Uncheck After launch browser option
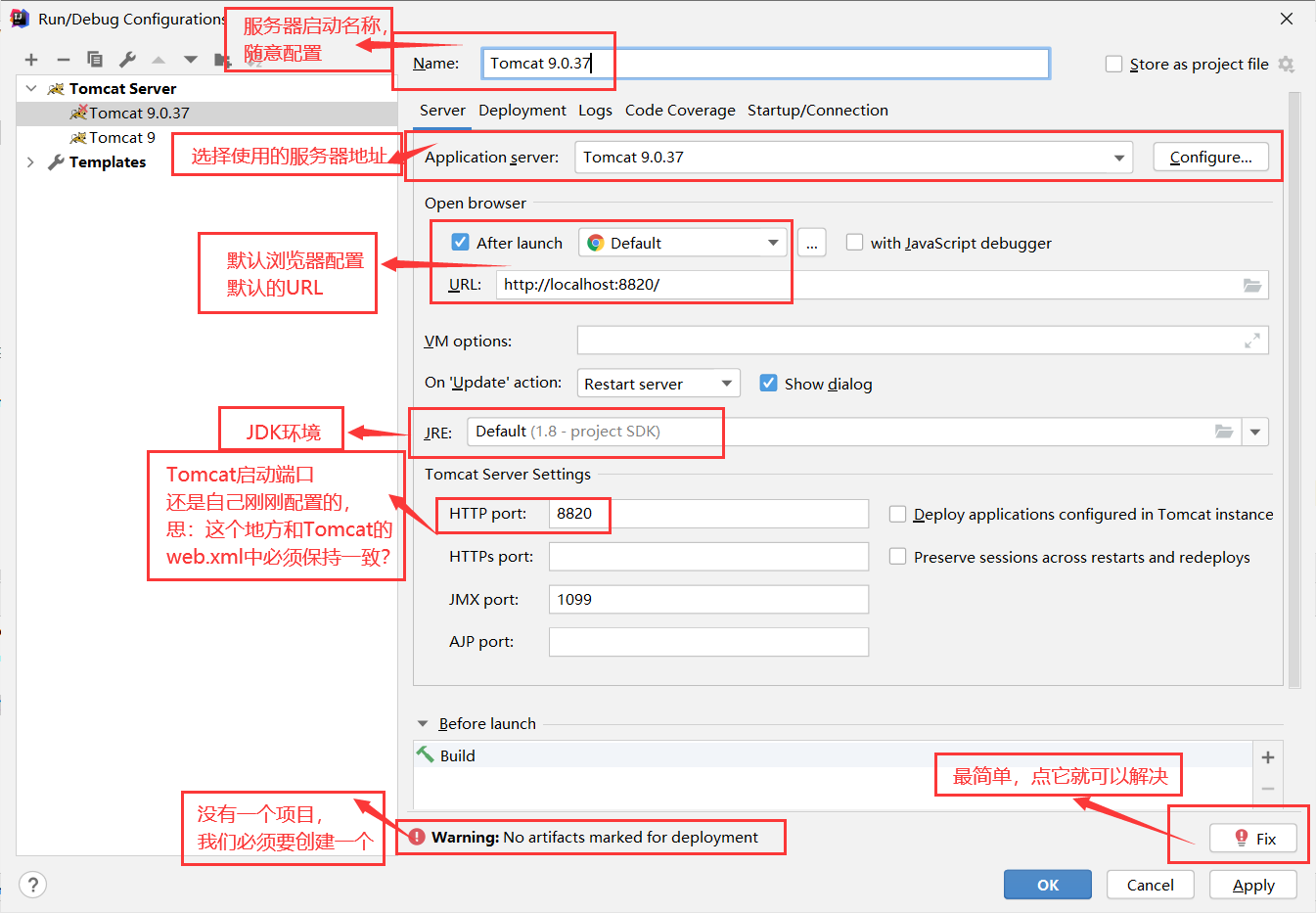The height and width of the screenshot is (913, 1316). [460, 242]
